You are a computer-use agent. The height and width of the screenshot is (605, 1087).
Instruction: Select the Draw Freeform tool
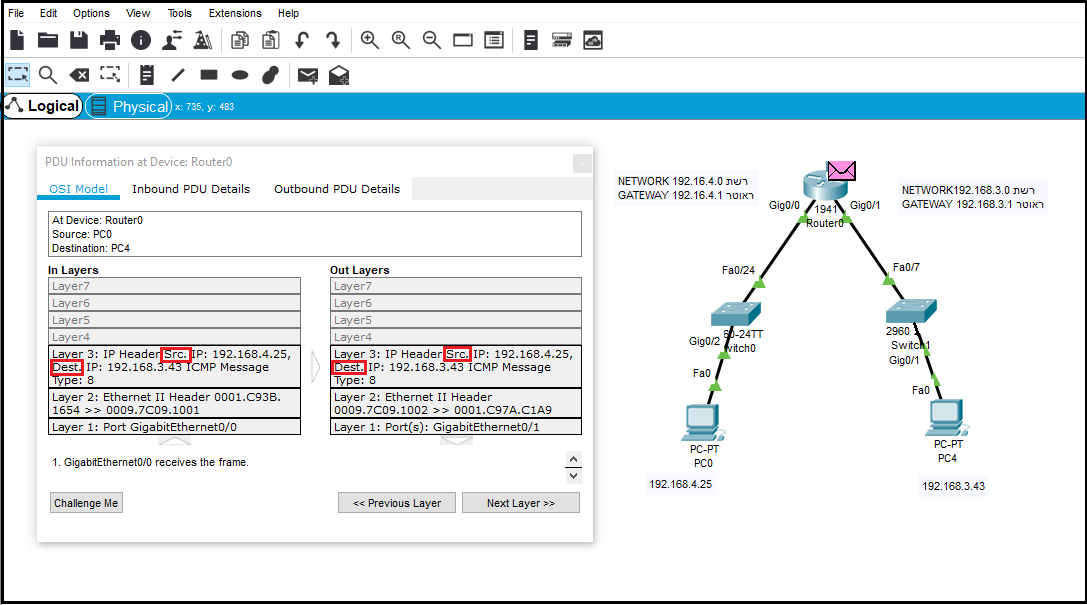click(x=270, y=75)
